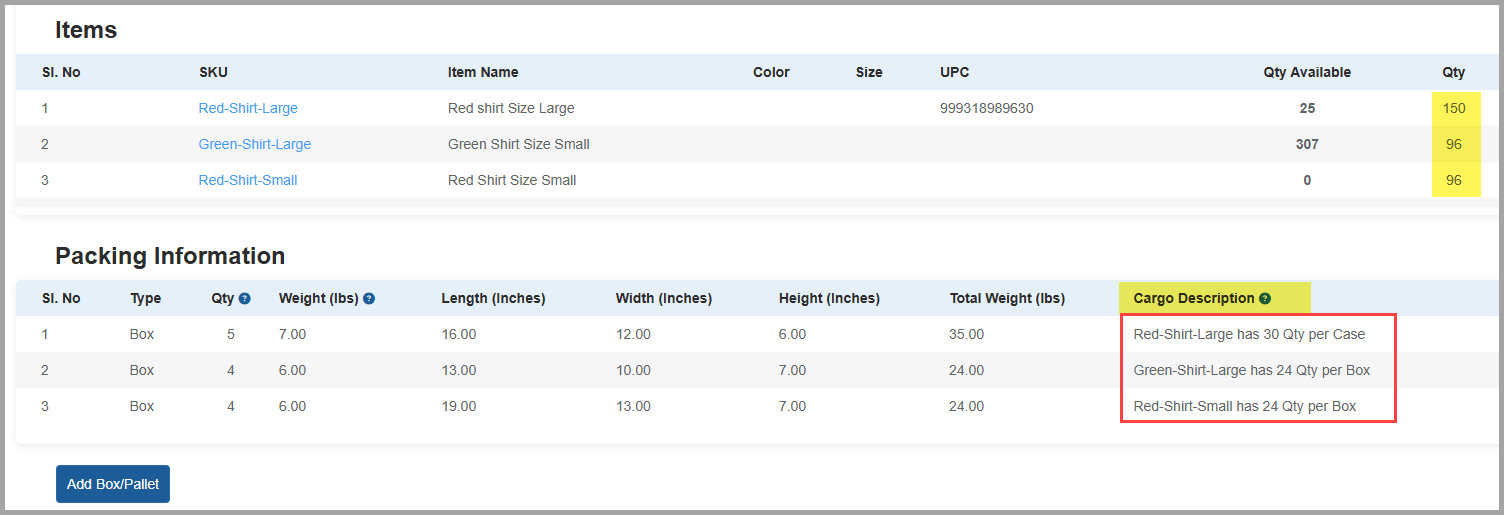
Task: Click the Add Box/Pallet button
Action: click(x=113, y=484)
